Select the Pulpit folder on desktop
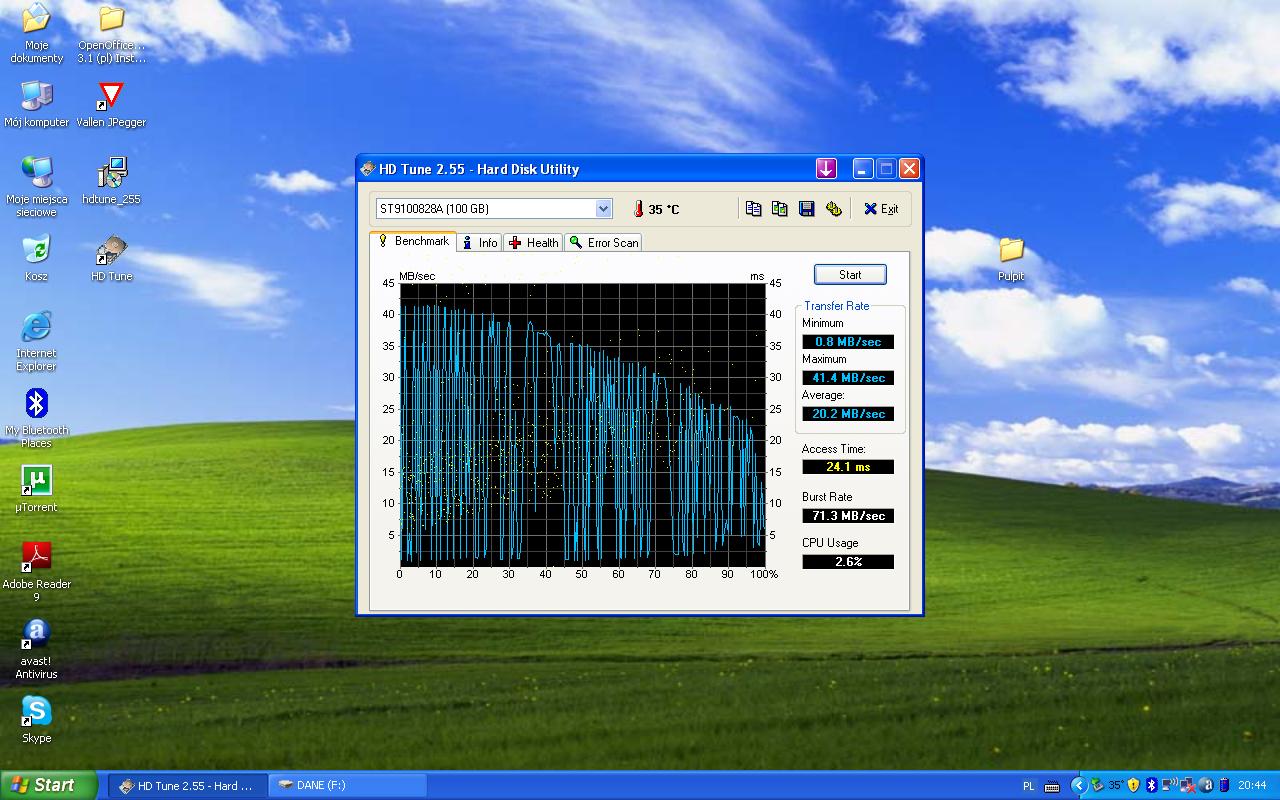The height and width of the screenshot is (800, 1280). click(1011, 258)
